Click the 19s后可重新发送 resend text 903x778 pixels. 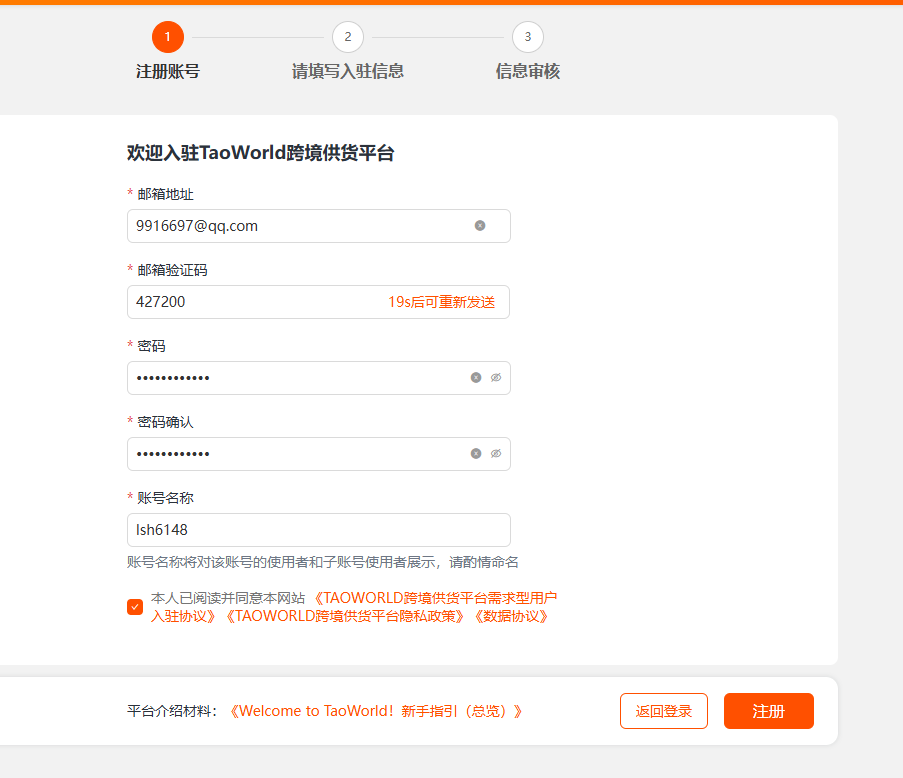(x=442, y=302)
